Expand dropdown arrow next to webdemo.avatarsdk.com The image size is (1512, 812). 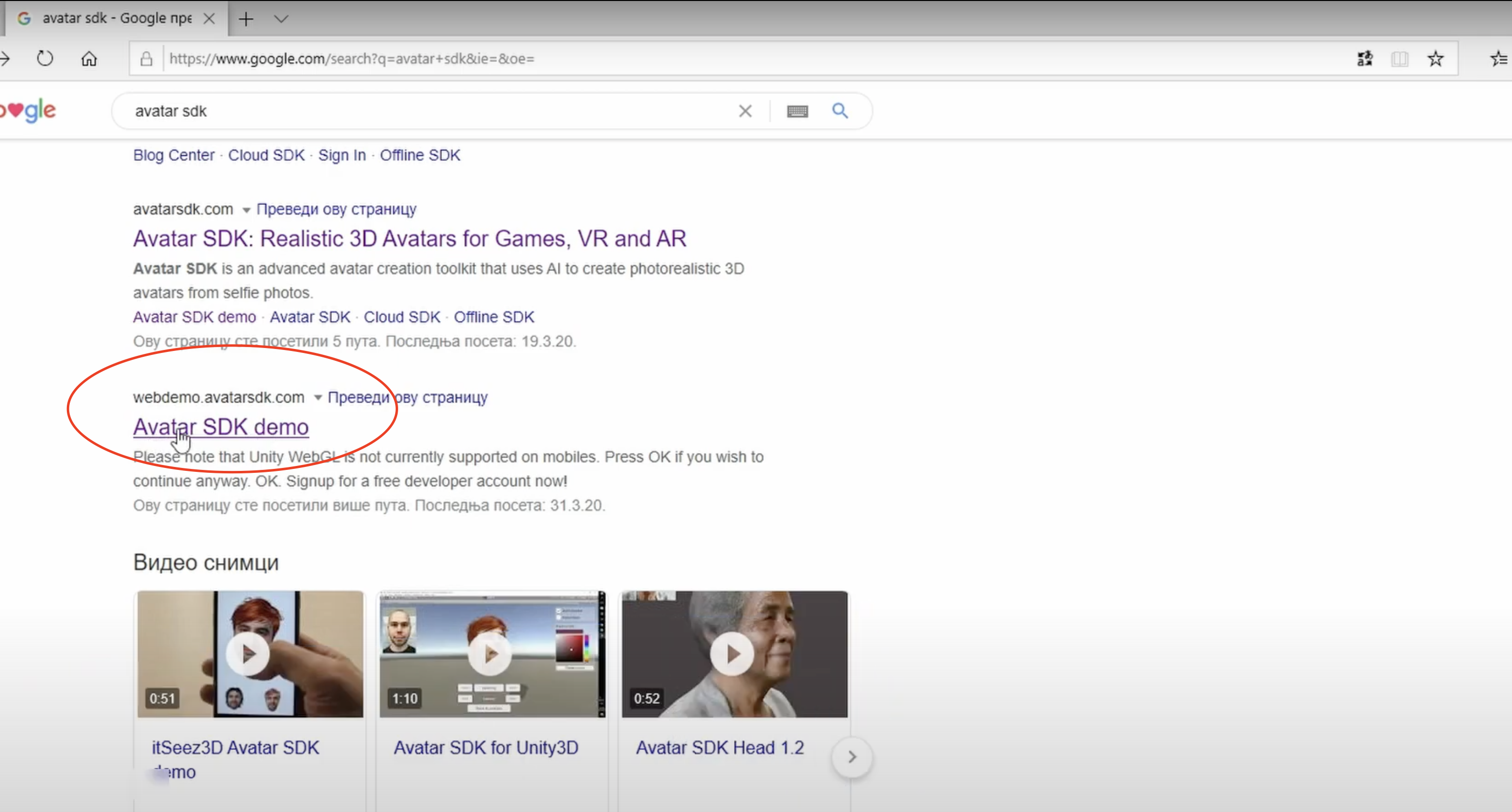pyautogui.click(x=318, y=398)
